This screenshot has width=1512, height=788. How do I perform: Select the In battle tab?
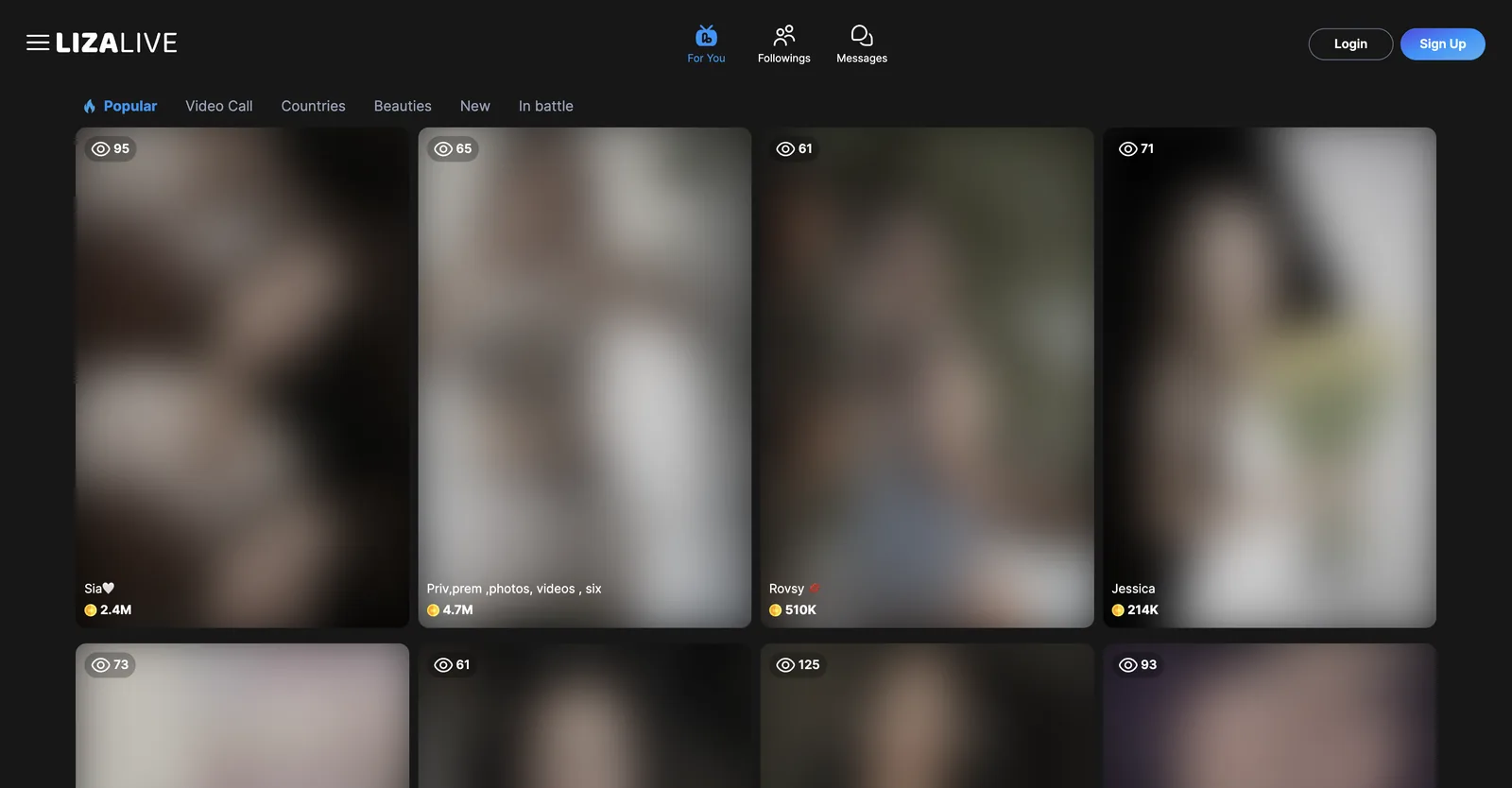click(546, 106)
